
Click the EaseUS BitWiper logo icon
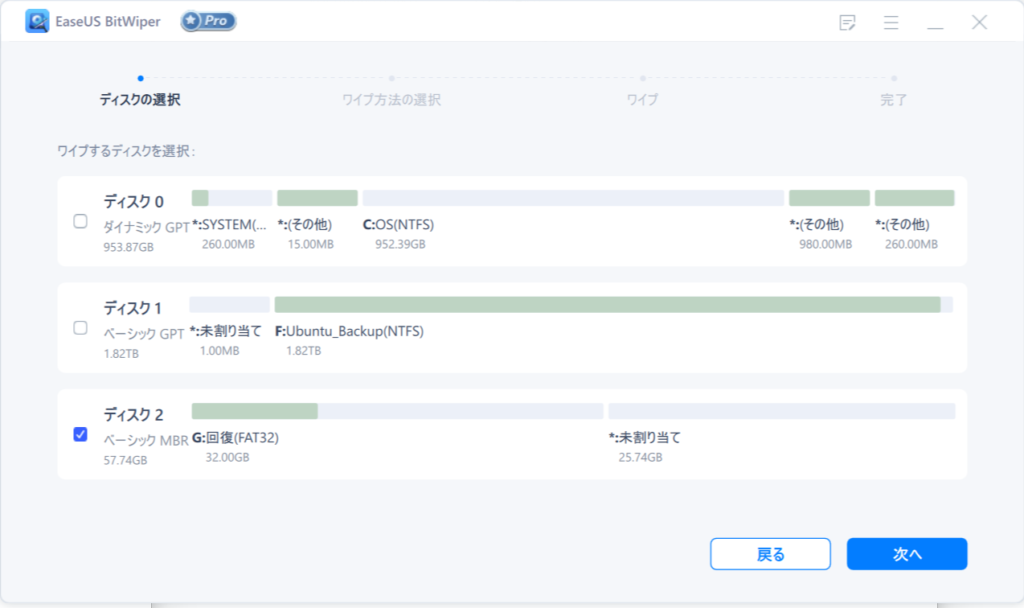pyautogui.click(x=37, y=21)
